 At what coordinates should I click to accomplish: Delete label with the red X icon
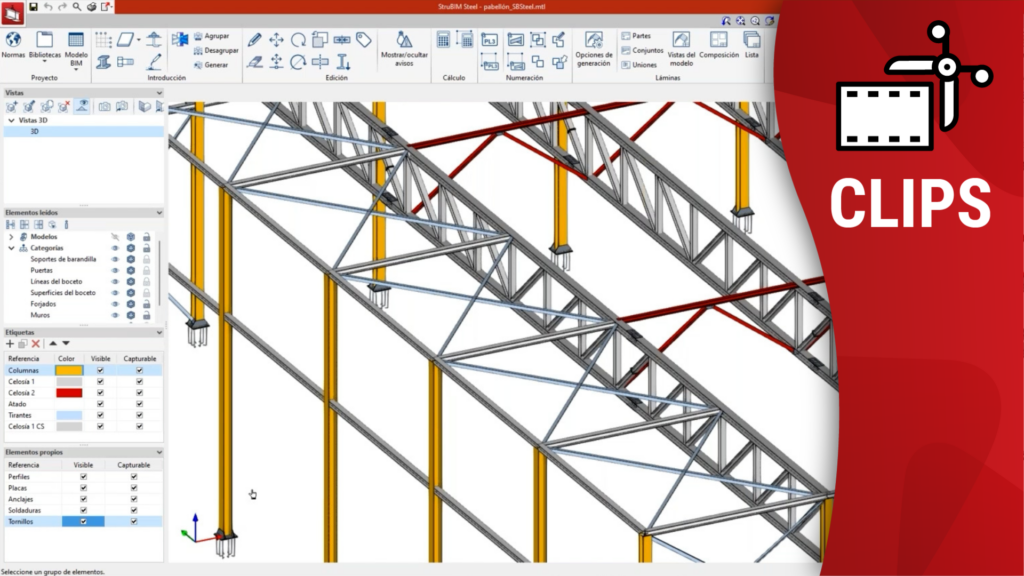pos(35,343)
